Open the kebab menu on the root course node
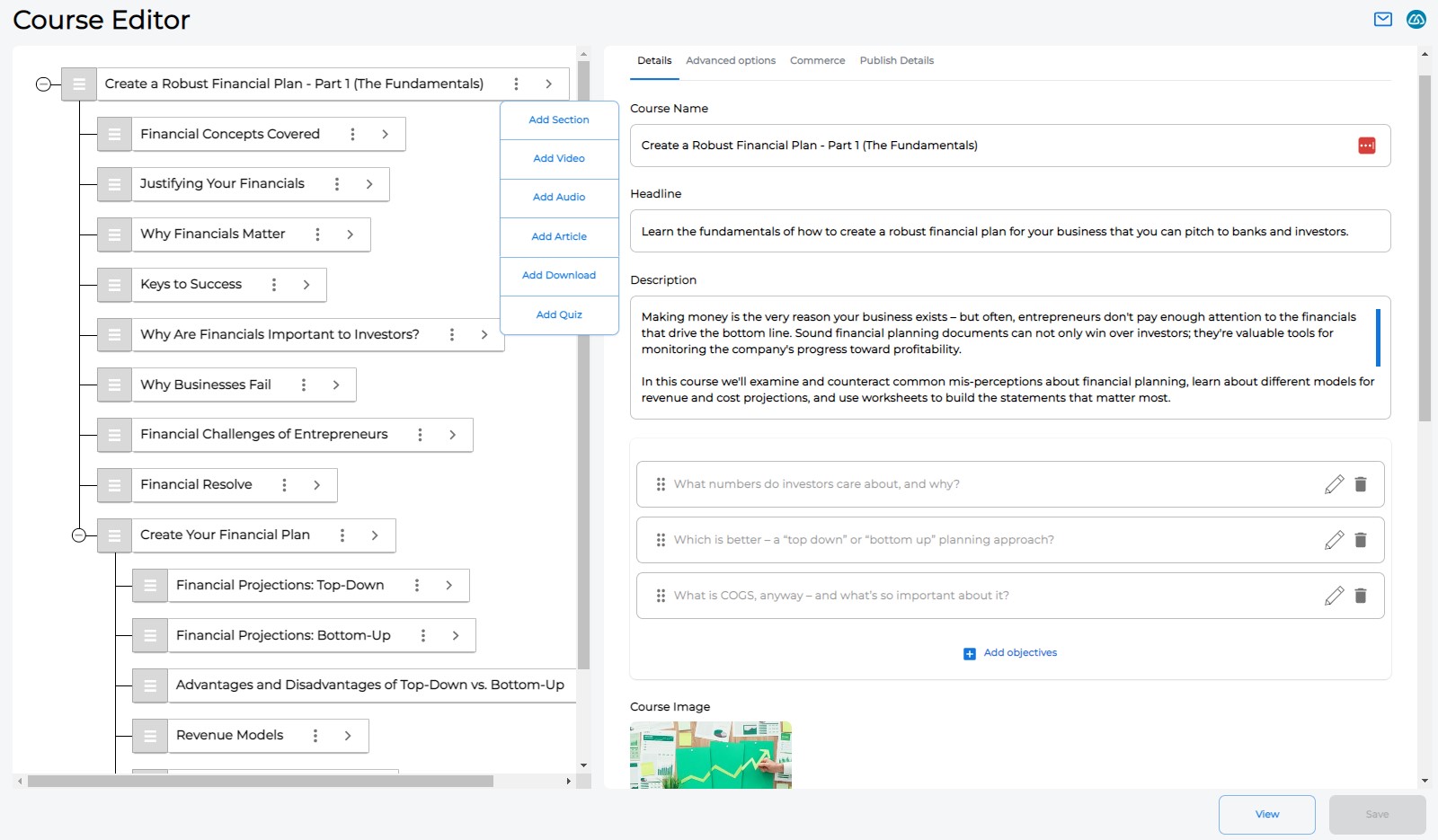The image size is (1438, 840). [x=517, y=83]
